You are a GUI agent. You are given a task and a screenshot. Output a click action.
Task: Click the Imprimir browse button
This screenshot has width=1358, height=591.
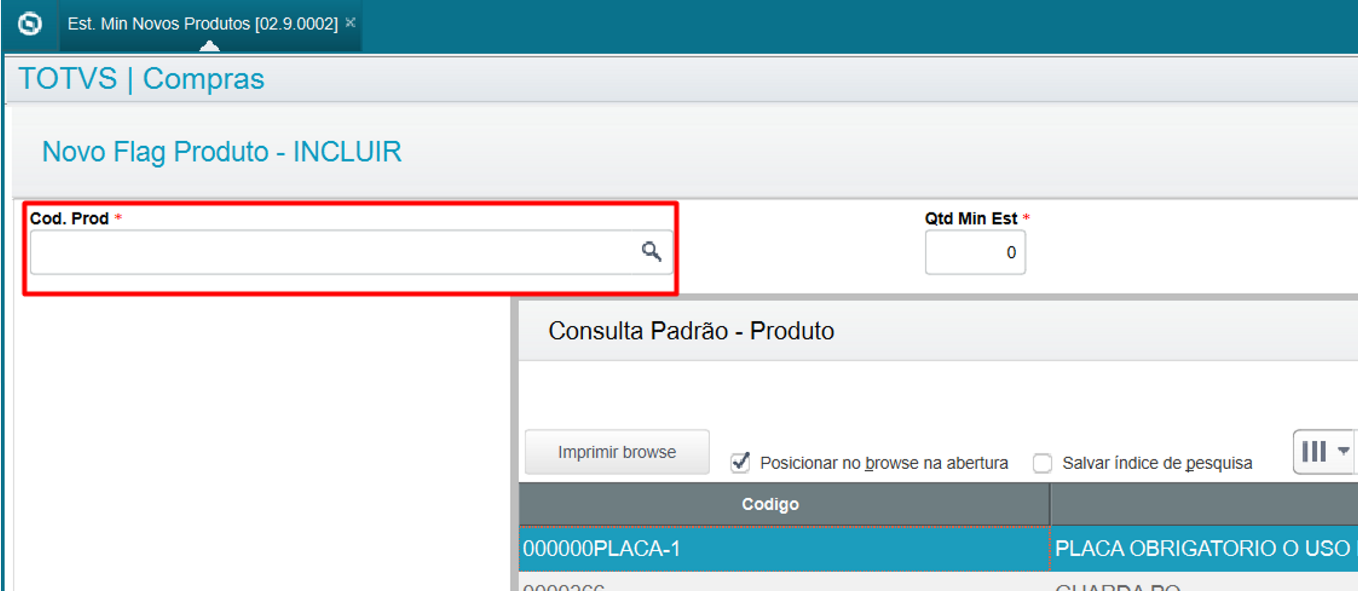[617, 452]
